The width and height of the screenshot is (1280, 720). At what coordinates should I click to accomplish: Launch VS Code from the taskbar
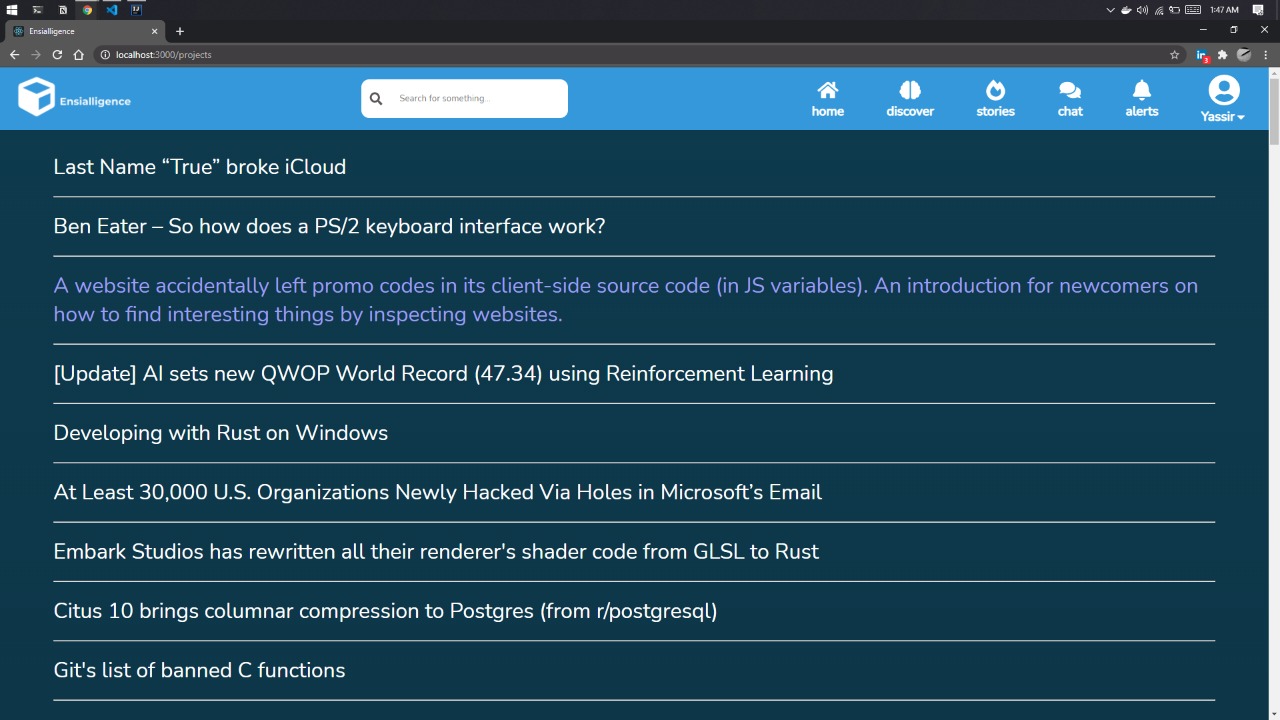point(111,10)
